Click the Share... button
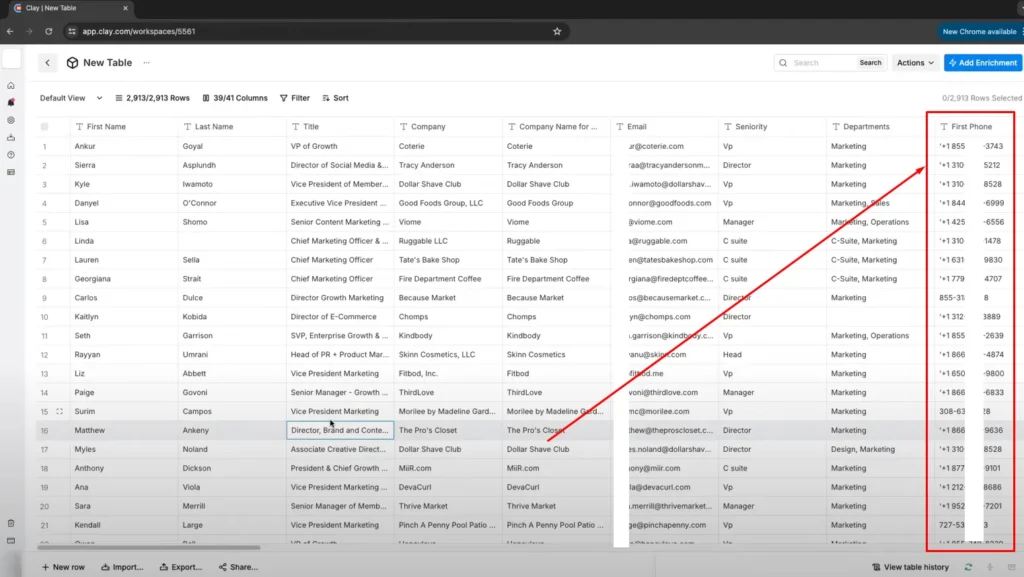The height and width of the screenshot is (577, 1024). click(x=238, y=567)
